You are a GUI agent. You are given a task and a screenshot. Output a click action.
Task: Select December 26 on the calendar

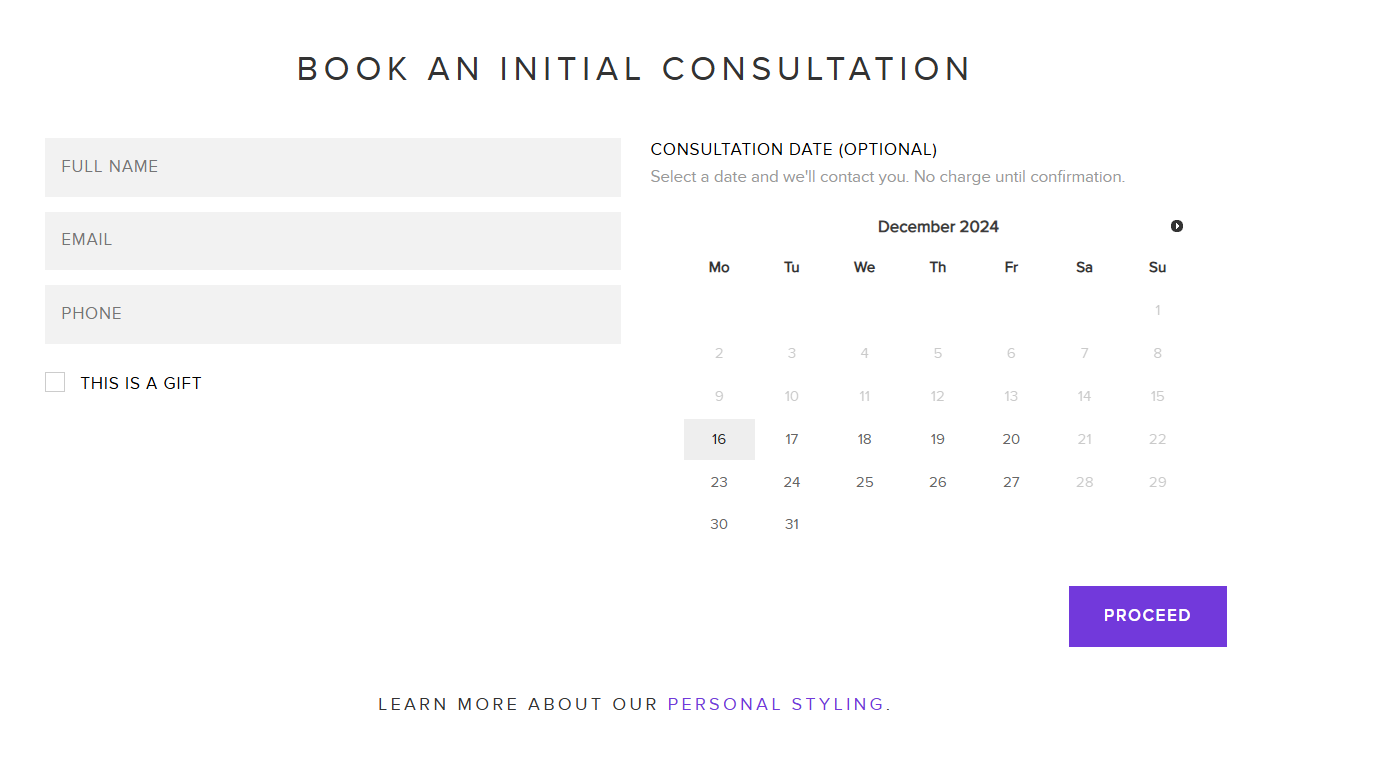[x=938, y=482]
